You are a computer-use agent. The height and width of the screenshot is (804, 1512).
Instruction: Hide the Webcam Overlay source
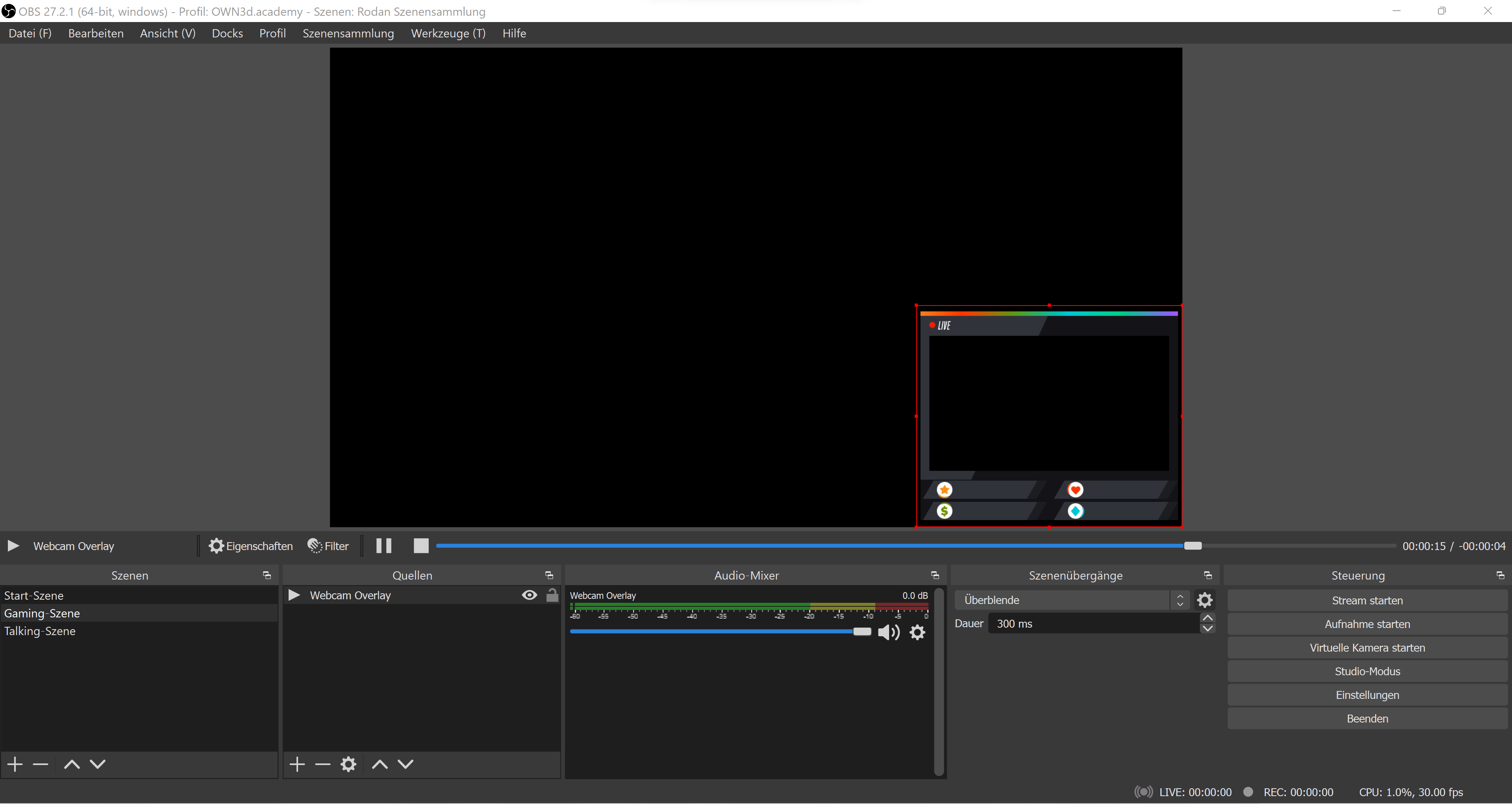click(529, 595)
